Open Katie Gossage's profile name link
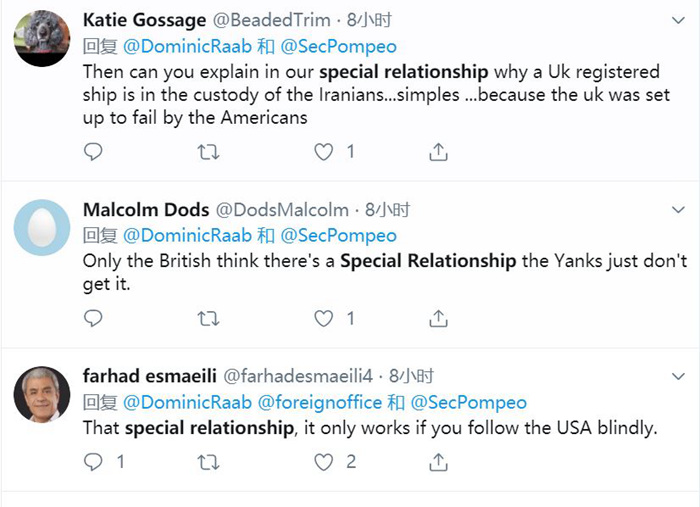Screen dimensions: 700x507 [146, 20]
